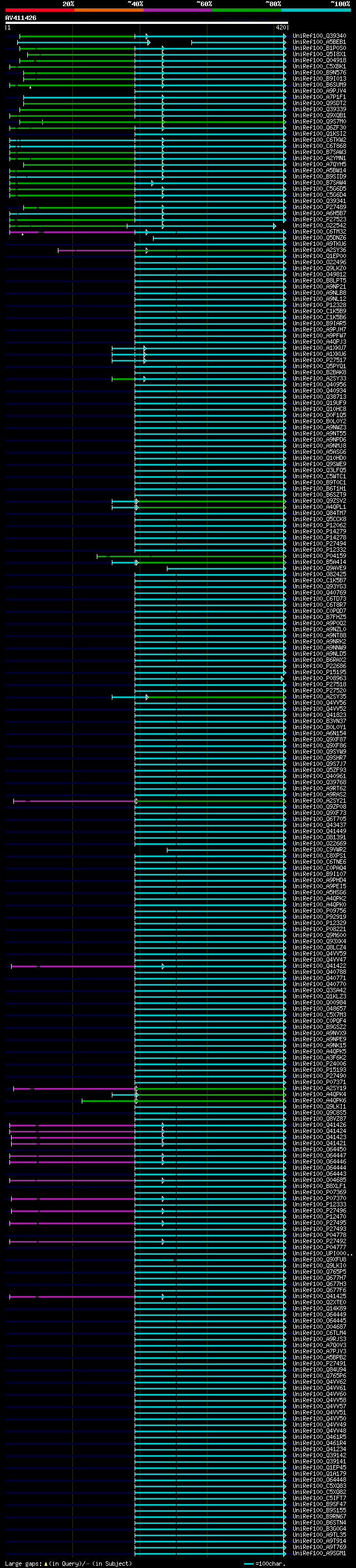The width and height of the screenshot is (356, 1568).
Task: Click the query end position 420
Action: (x=280, y=27)
